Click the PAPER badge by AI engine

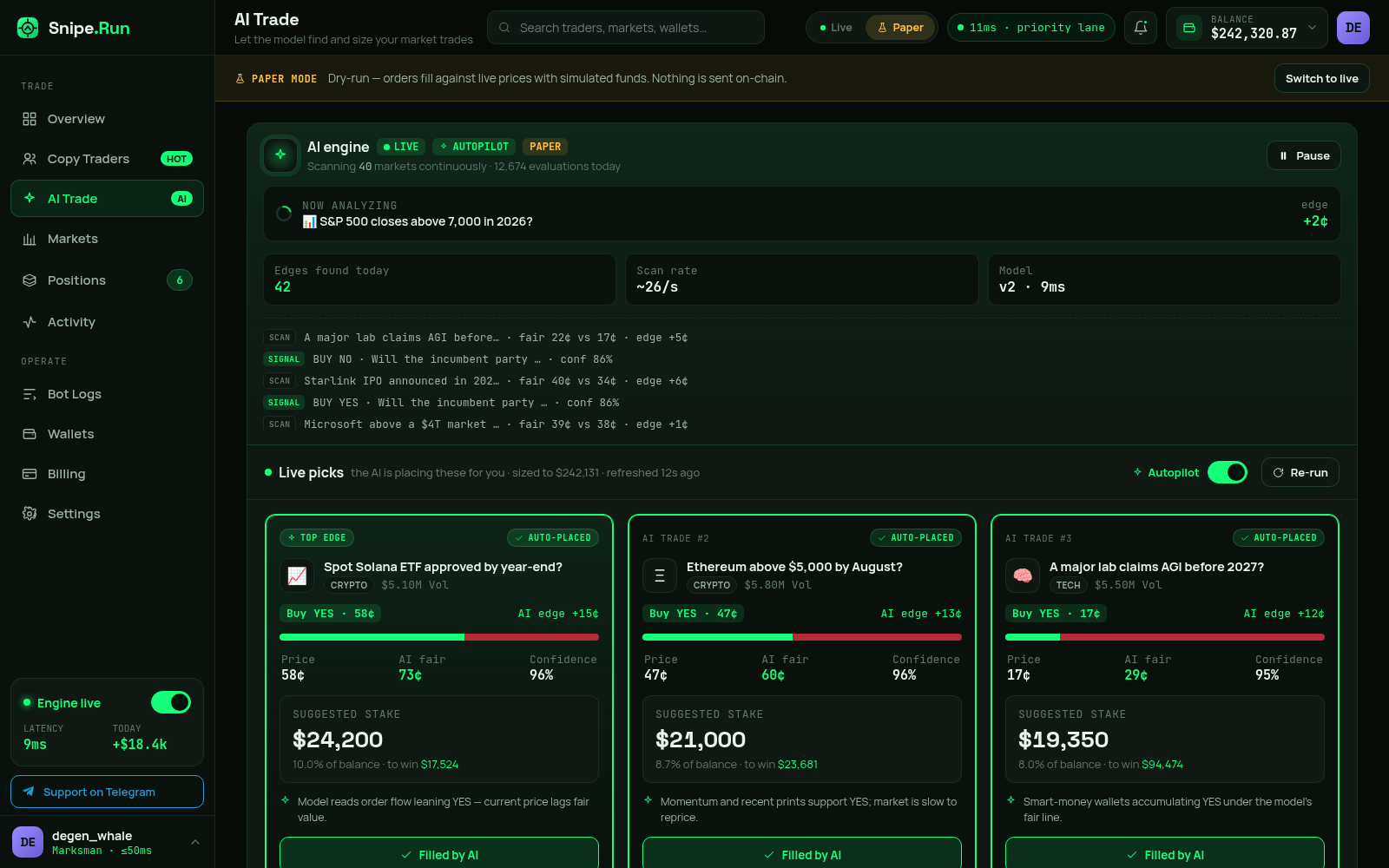point(545,147)
